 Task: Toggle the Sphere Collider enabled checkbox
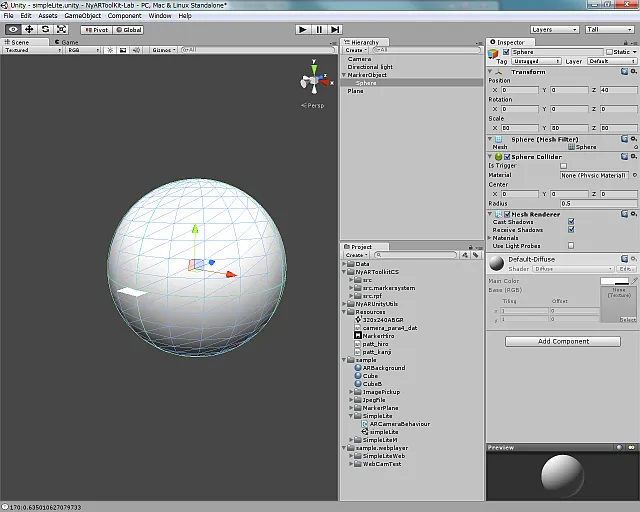click(x=507, y=157)
